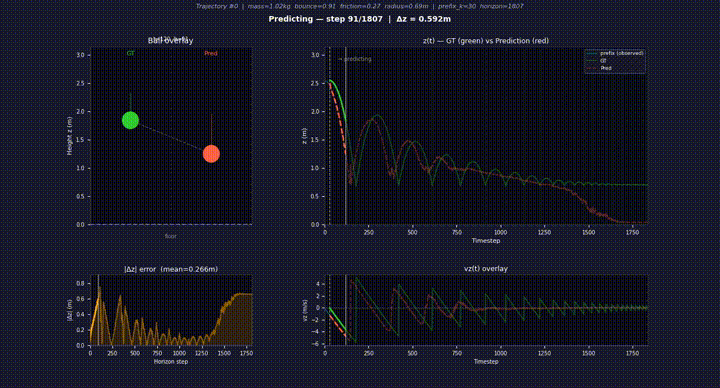
Task: Click the 'floor' label under ball overlay
Action: pyautogui.click(x=170, y=236)
